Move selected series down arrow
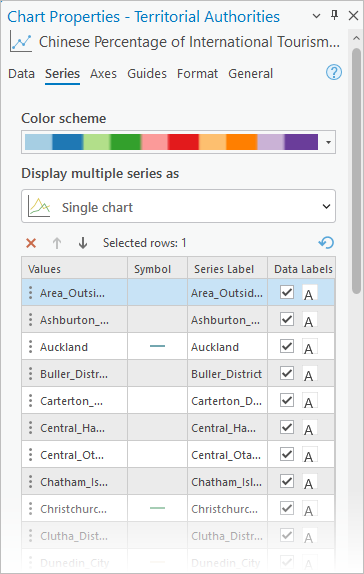 [x=83, y=243]
